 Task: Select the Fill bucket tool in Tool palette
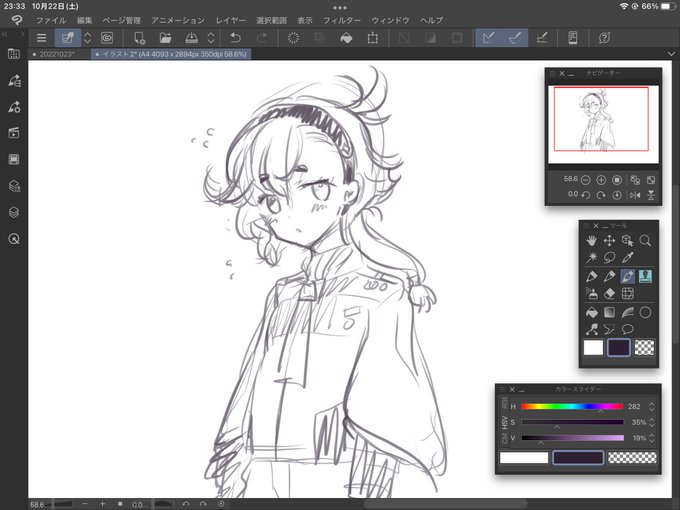pyautogui.click(x=592, y=312)
